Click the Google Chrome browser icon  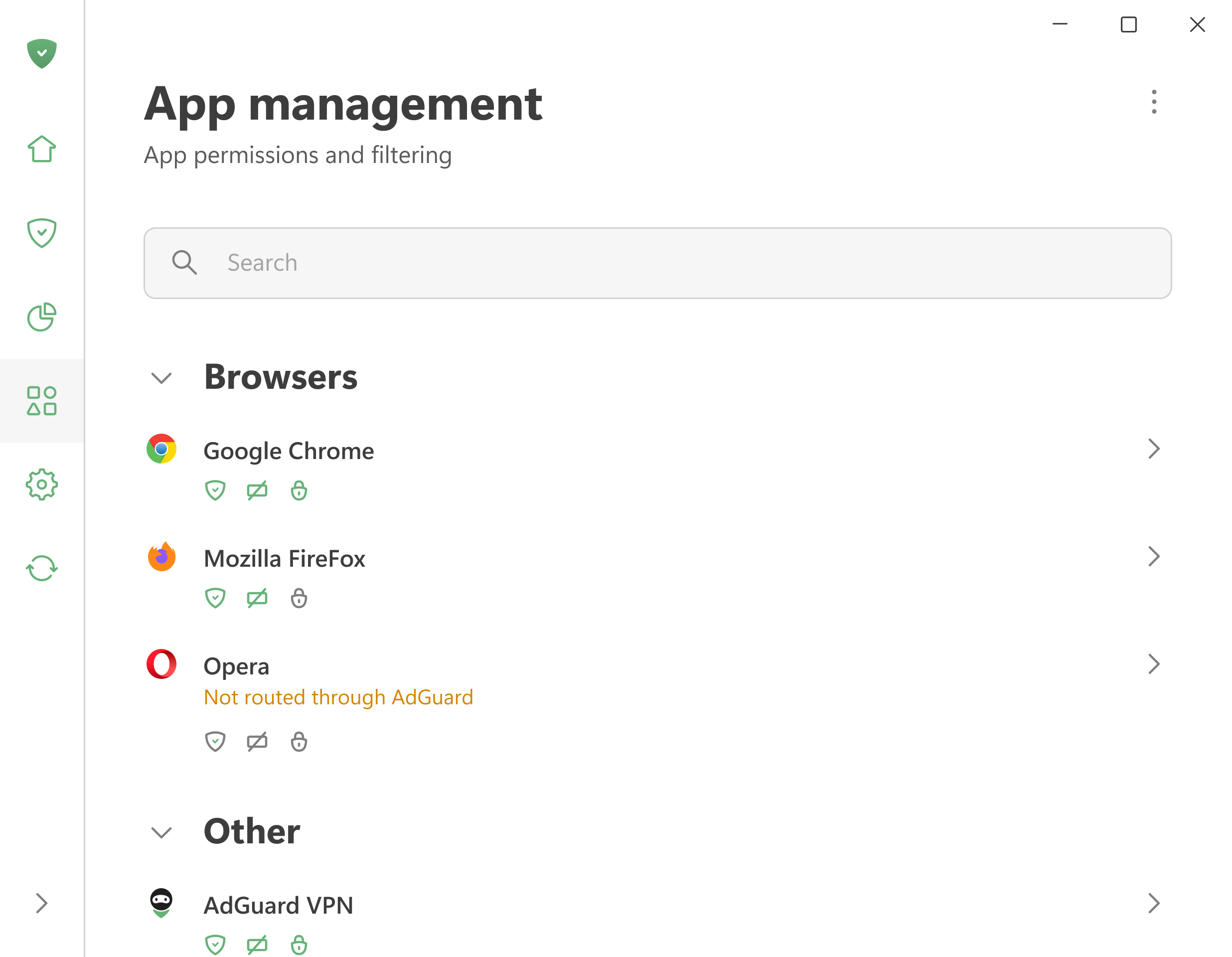click(x=161, y=449)
